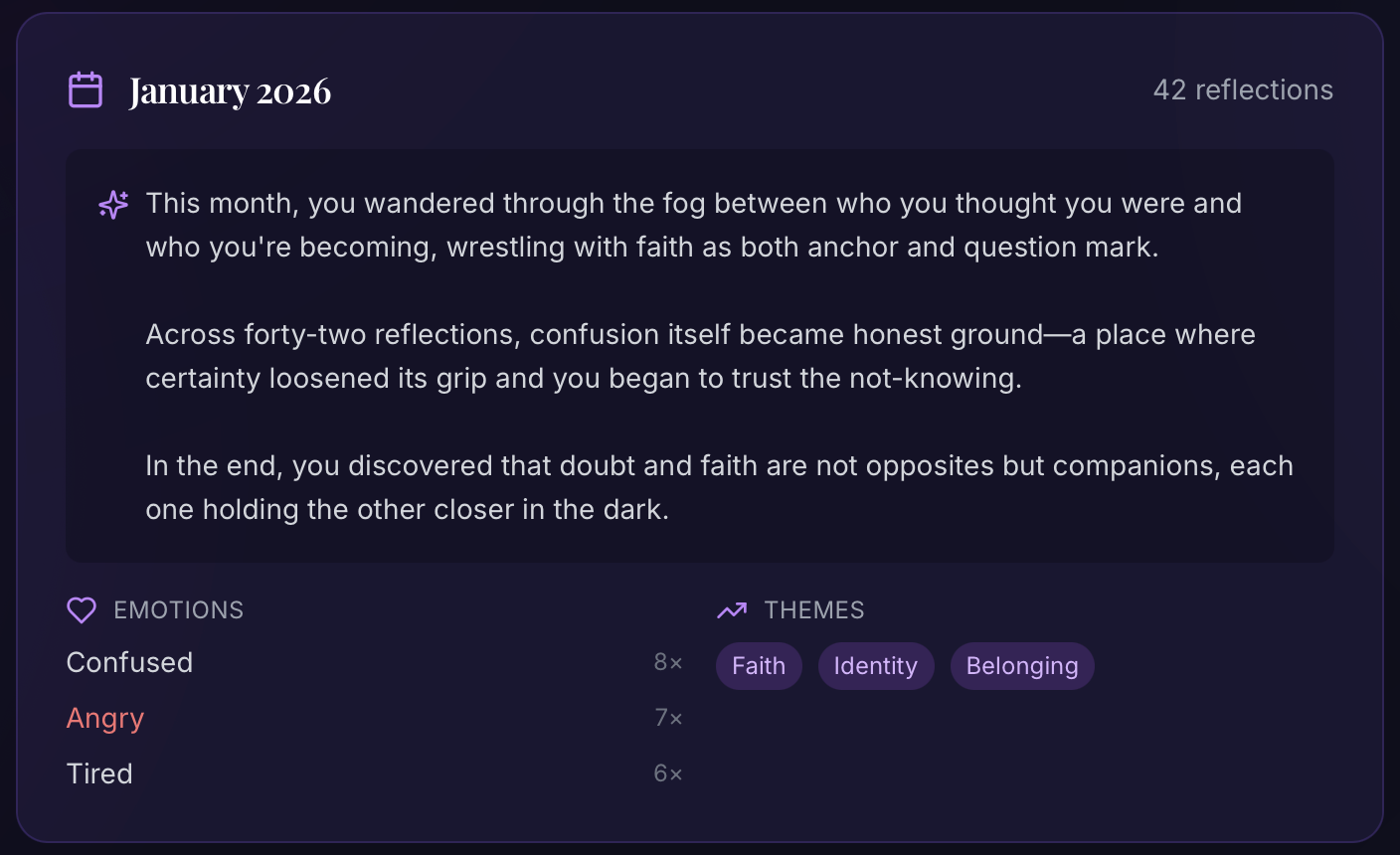The height and width of the screenshot is (855, 1400).
Task: Select the Tired emotion entry
Action: click(x=99, y=774)
